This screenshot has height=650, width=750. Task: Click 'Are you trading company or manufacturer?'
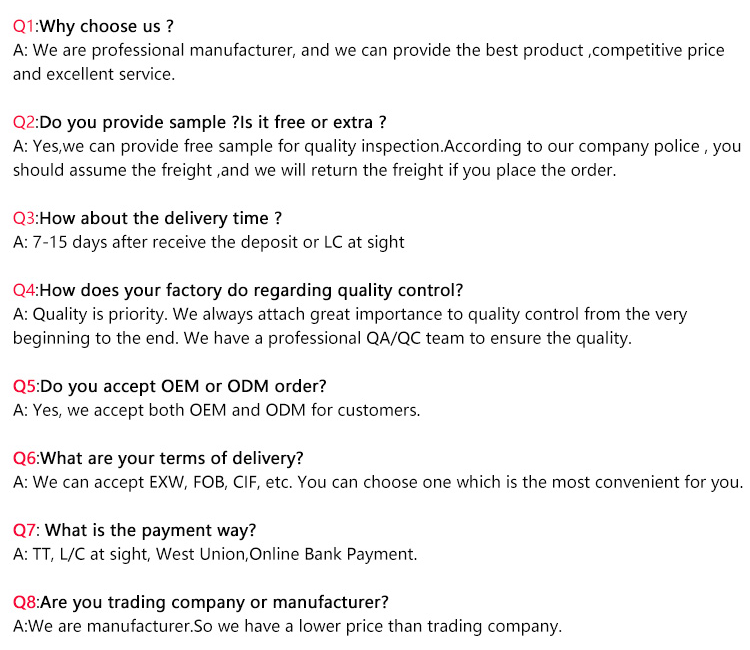214,602
